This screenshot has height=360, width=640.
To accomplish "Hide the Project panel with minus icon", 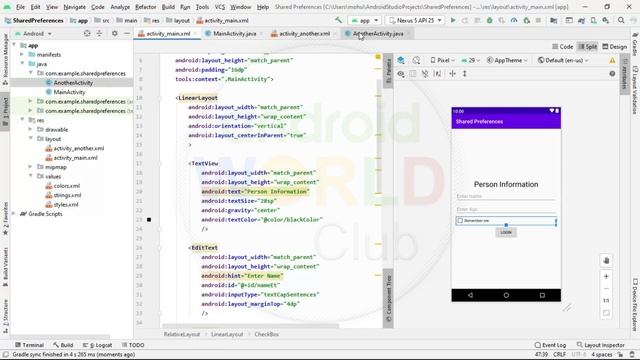I will point(127,33).
